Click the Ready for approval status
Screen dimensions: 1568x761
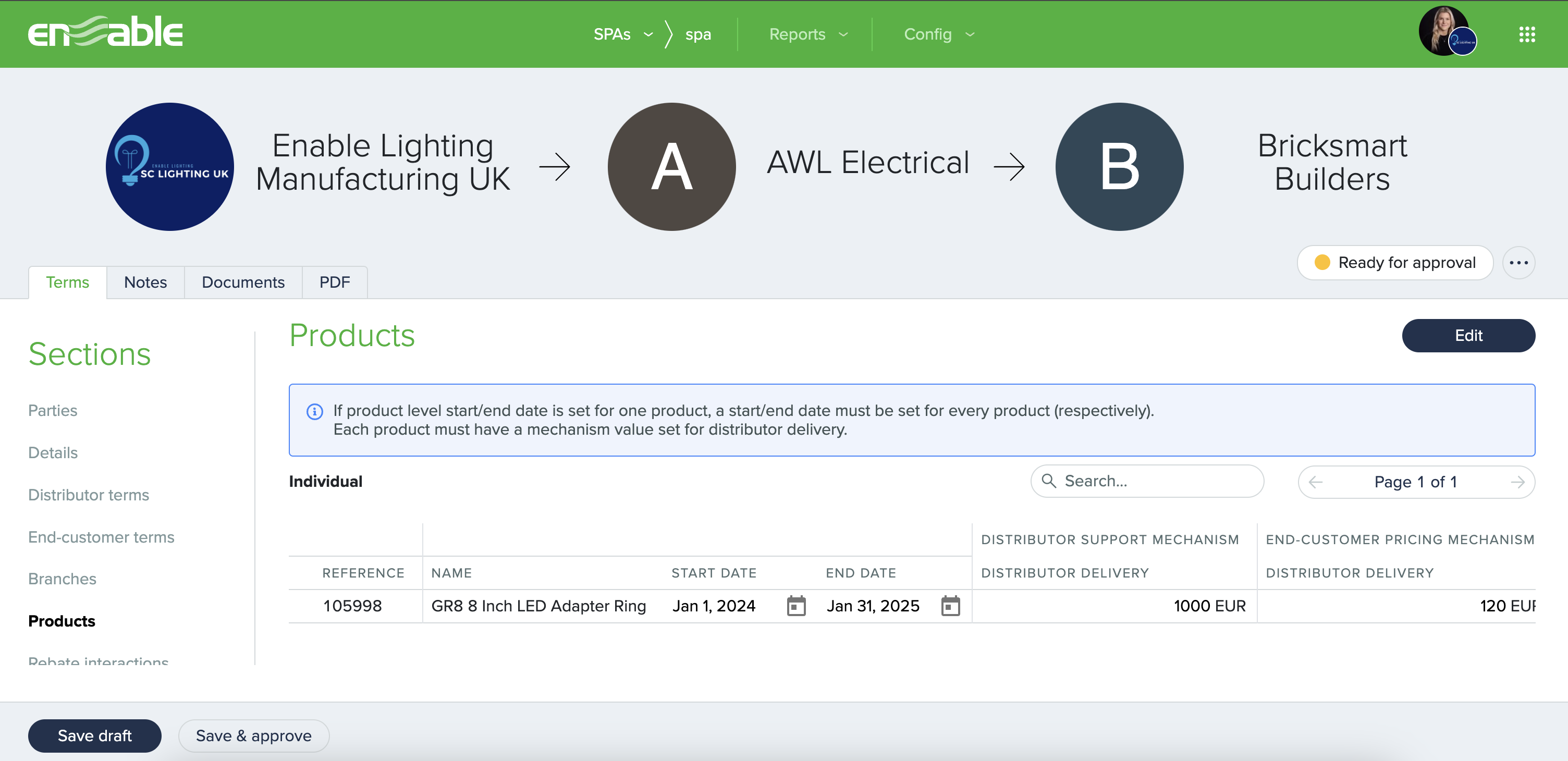point(1394,263)
